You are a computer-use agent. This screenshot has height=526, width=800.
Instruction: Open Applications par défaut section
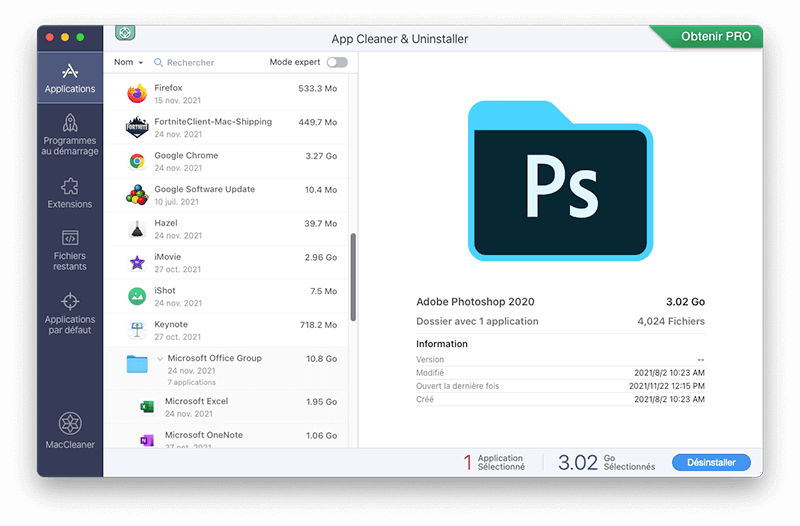tap(70, 313)
